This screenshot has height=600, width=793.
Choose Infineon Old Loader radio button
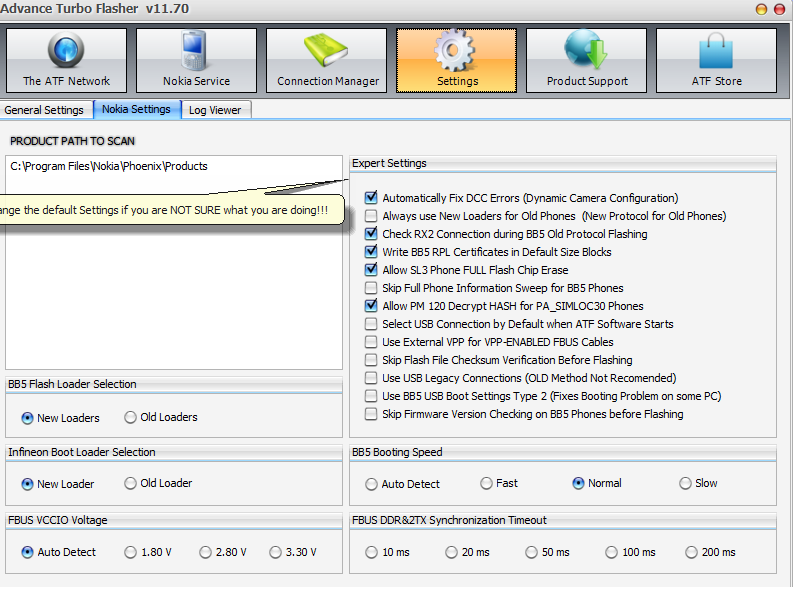(130, 484)
